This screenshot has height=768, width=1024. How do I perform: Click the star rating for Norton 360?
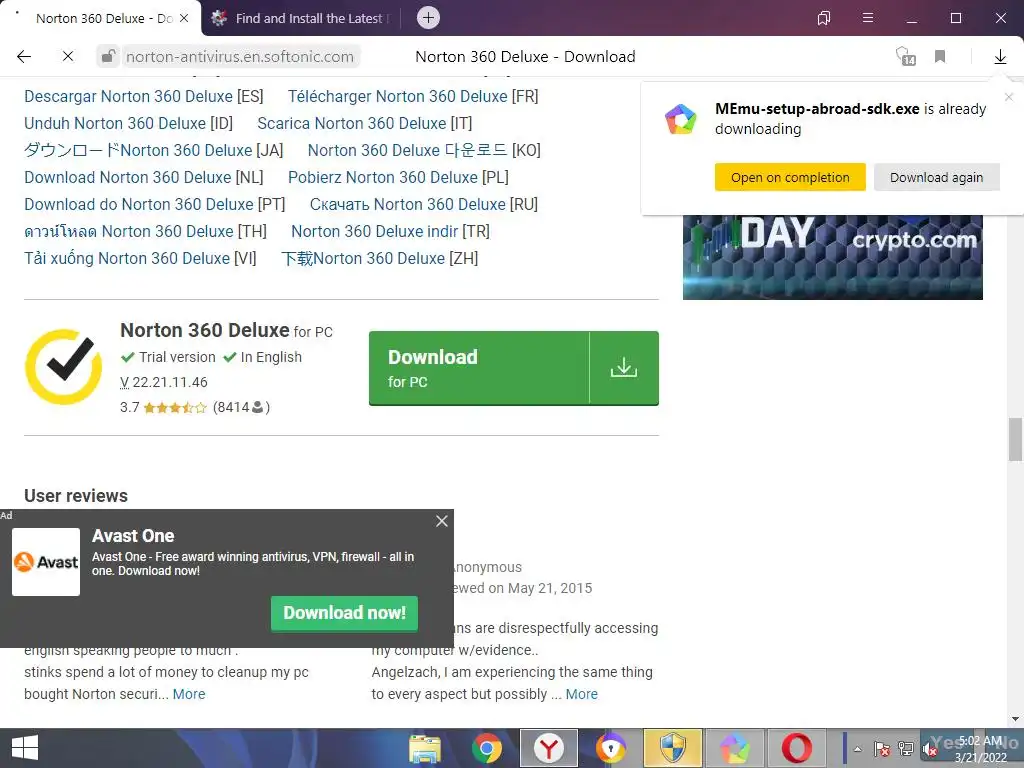click(x=175, y=408)
